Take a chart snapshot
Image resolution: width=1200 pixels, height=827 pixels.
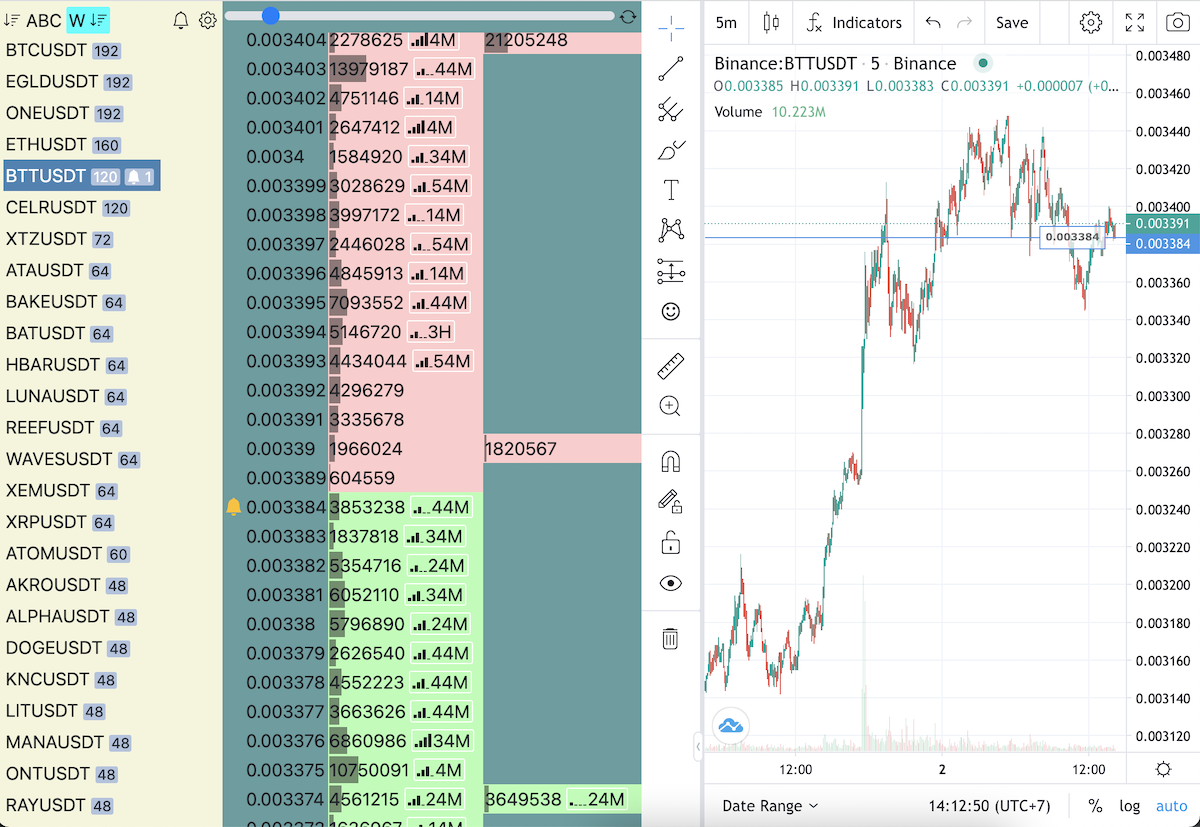point(1176,22)
